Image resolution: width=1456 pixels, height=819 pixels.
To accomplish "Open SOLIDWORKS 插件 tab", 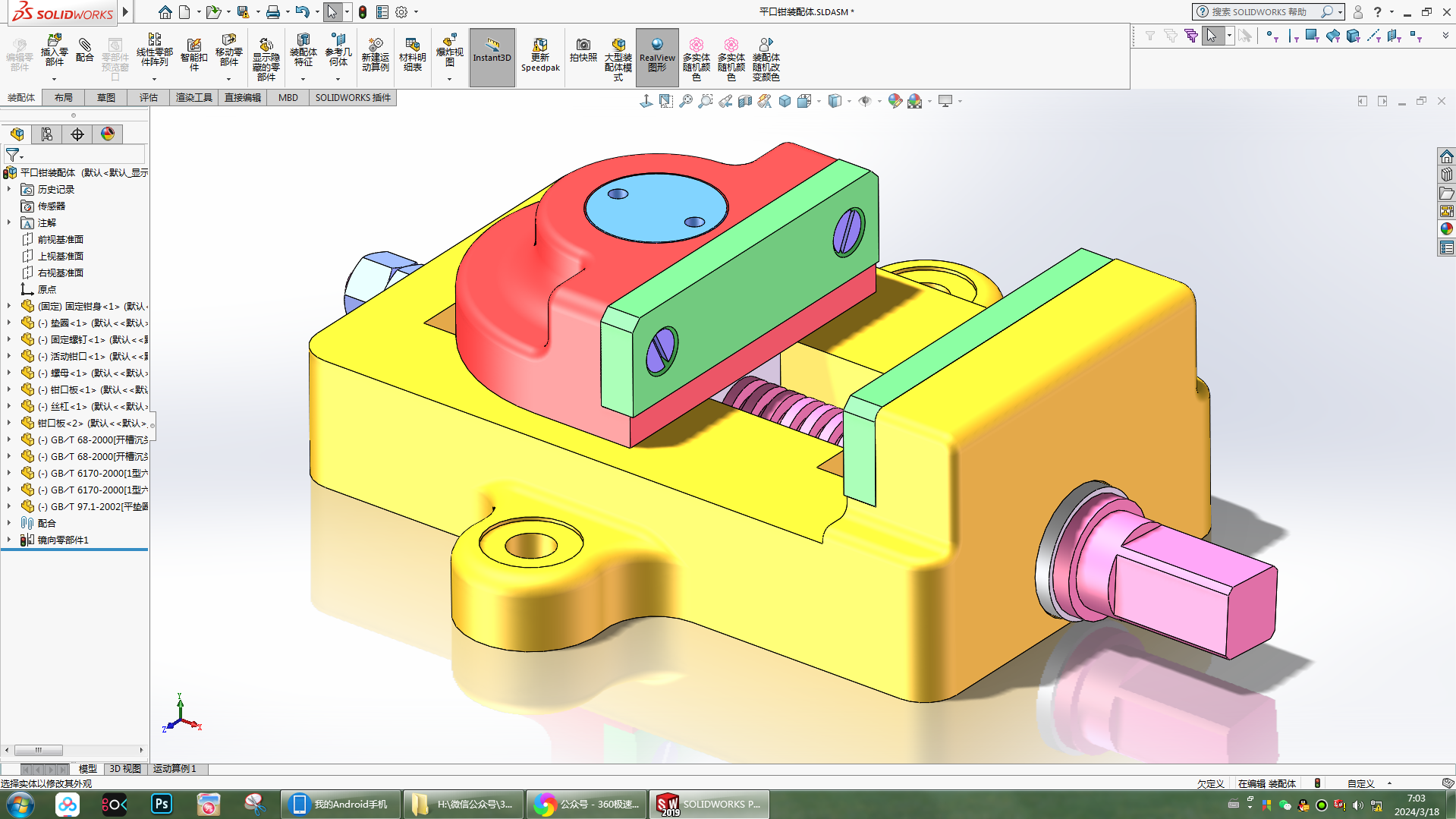I will (353, 98).
